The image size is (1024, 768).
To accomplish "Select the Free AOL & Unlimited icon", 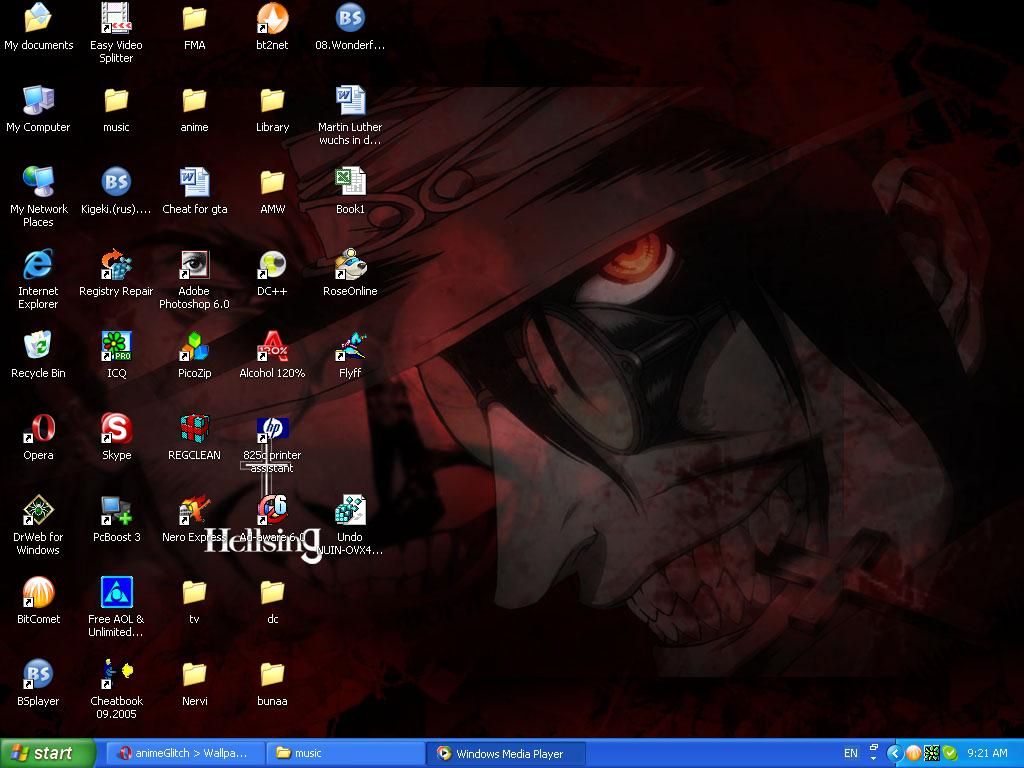I will tap(116, 592).
